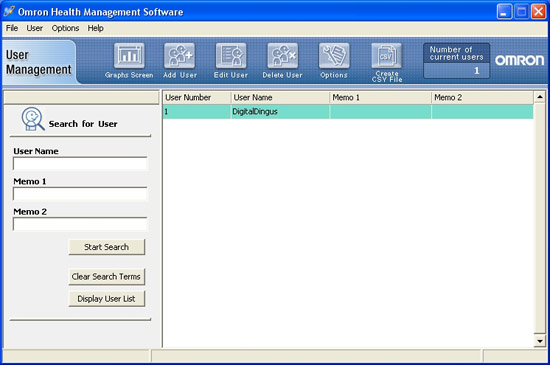
Task: Click the Display User List button
Action: pyautogui.click(x=107, y=299)
